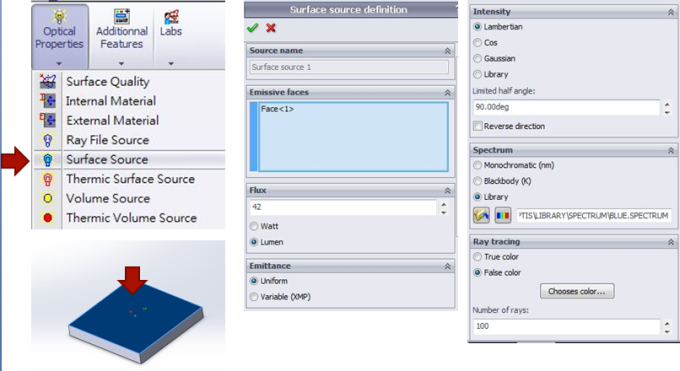Click the Ray File Source bulb icon
680x371 pixels.
tap(48, 140)
